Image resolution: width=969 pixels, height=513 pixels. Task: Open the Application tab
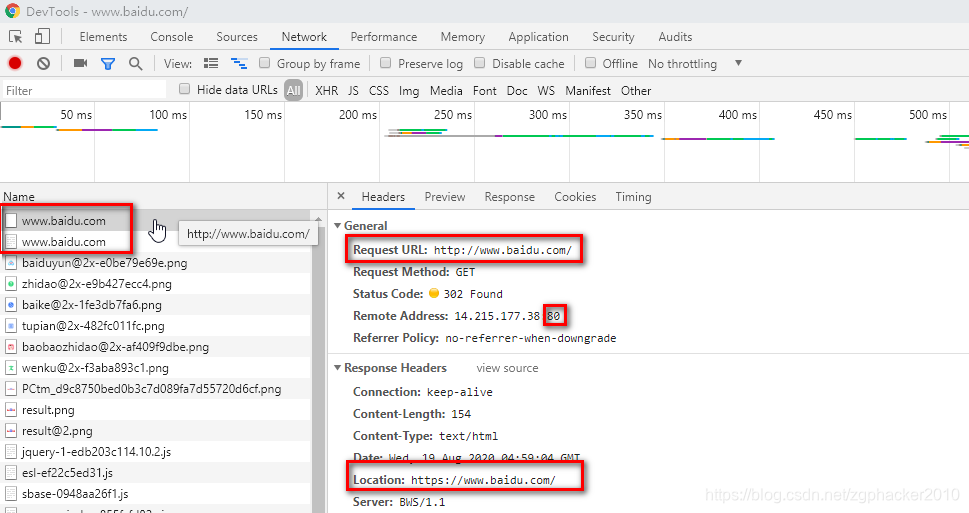[538, 36]
